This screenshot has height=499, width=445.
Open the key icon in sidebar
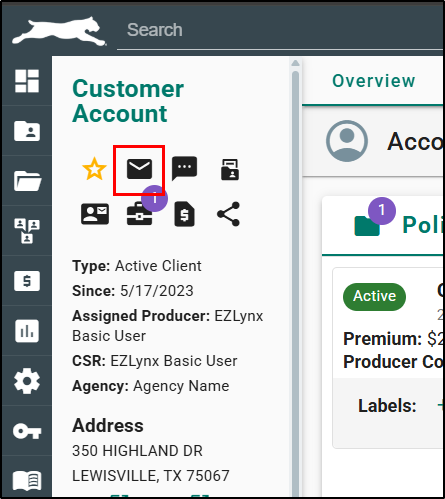tap(27, 432)
